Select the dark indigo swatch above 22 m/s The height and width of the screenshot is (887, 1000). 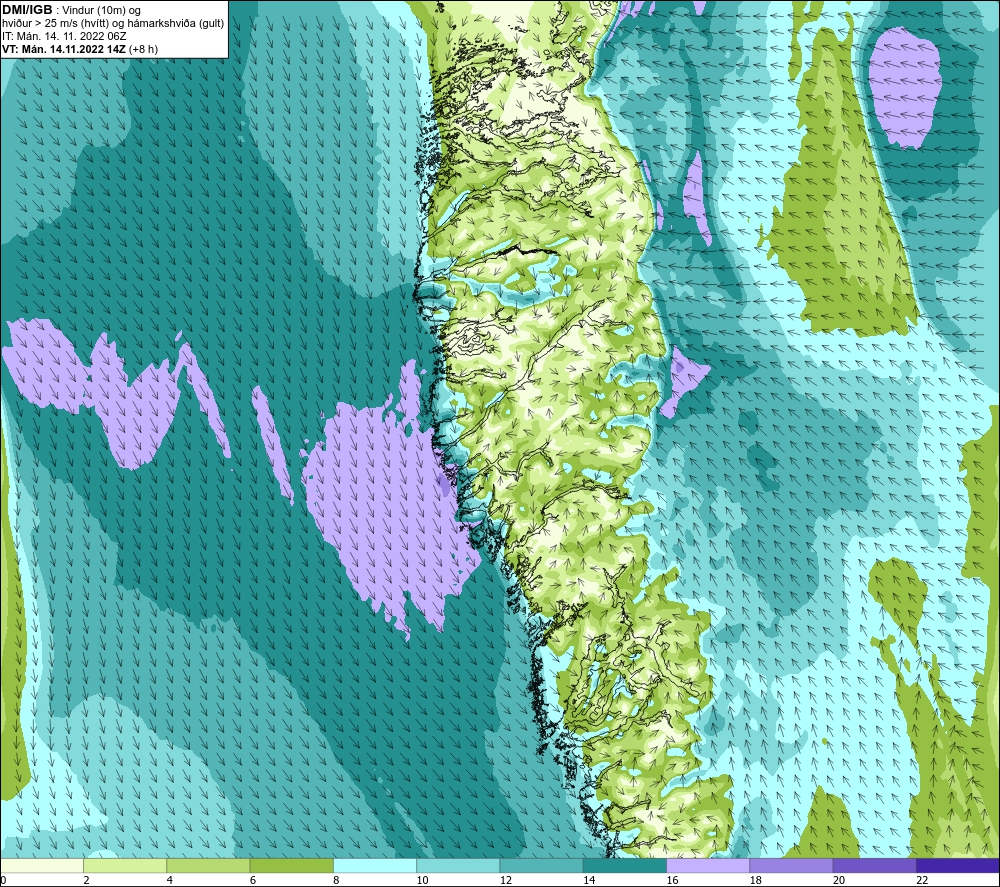point(958,865)
